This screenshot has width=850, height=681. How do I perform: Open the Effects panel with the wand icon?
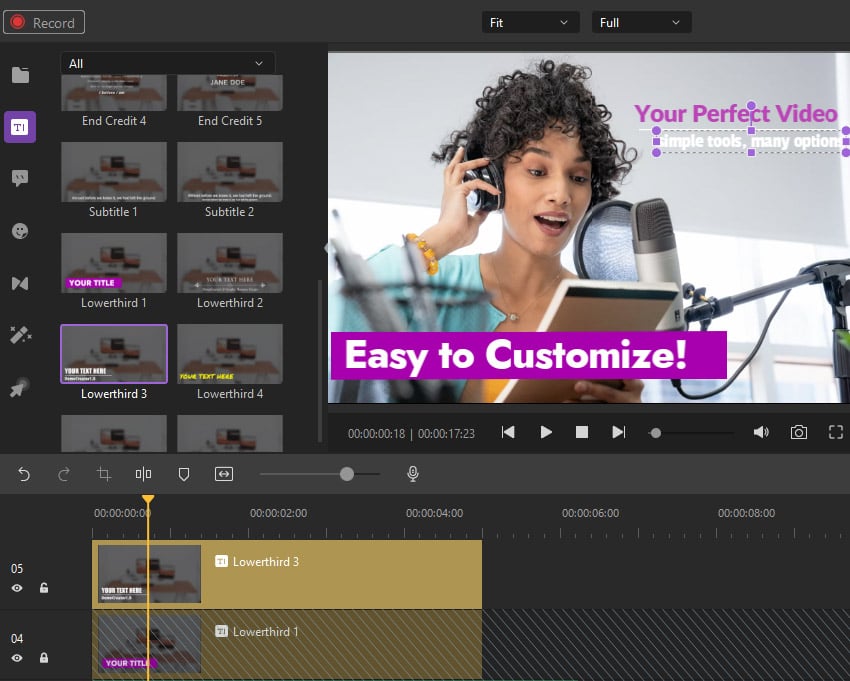[20, 335]
